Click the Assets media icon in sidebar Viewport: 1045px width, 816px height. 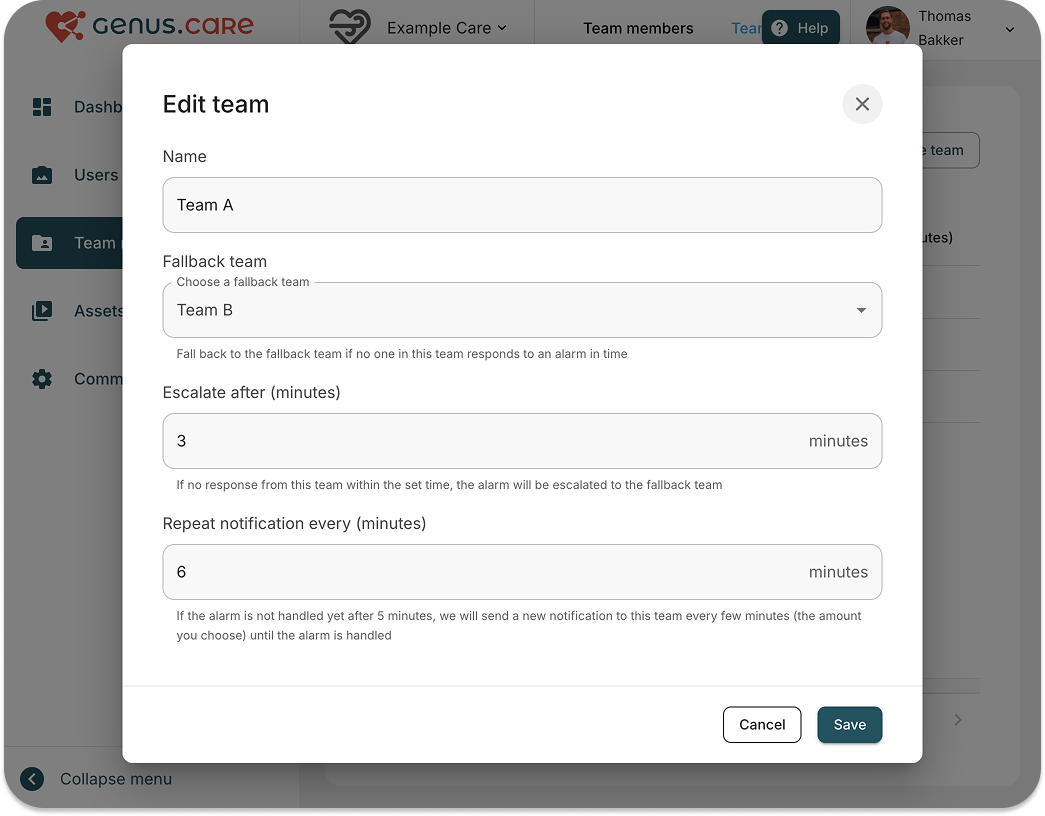coord(42,311)
